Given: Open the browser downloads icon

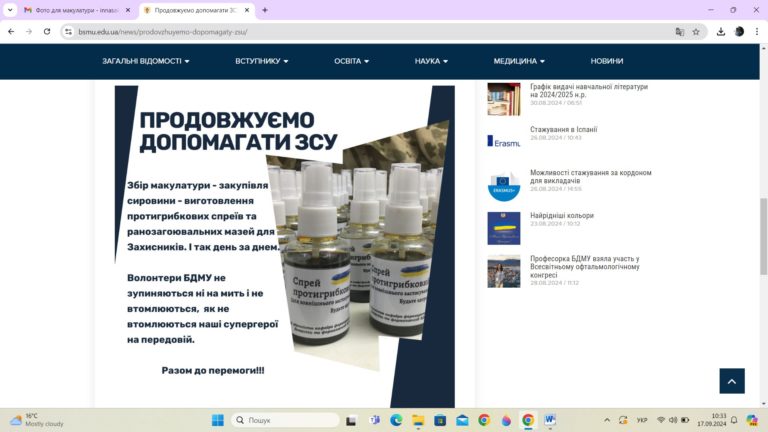Looking at the screenshot, I should pos(720,32).
